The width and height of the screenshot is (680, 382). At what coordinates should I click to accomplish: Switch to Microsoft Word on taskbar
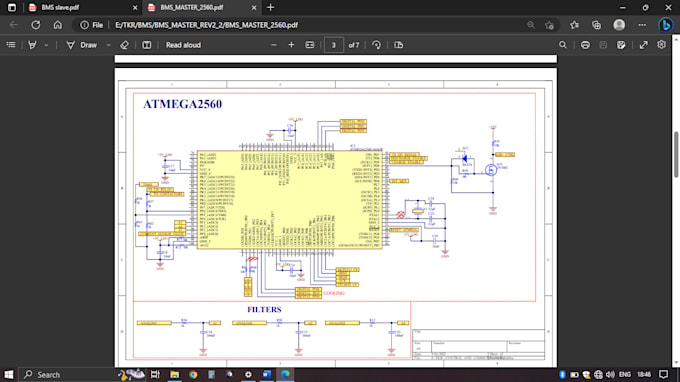pyautogui.click(x=267, y=375)
